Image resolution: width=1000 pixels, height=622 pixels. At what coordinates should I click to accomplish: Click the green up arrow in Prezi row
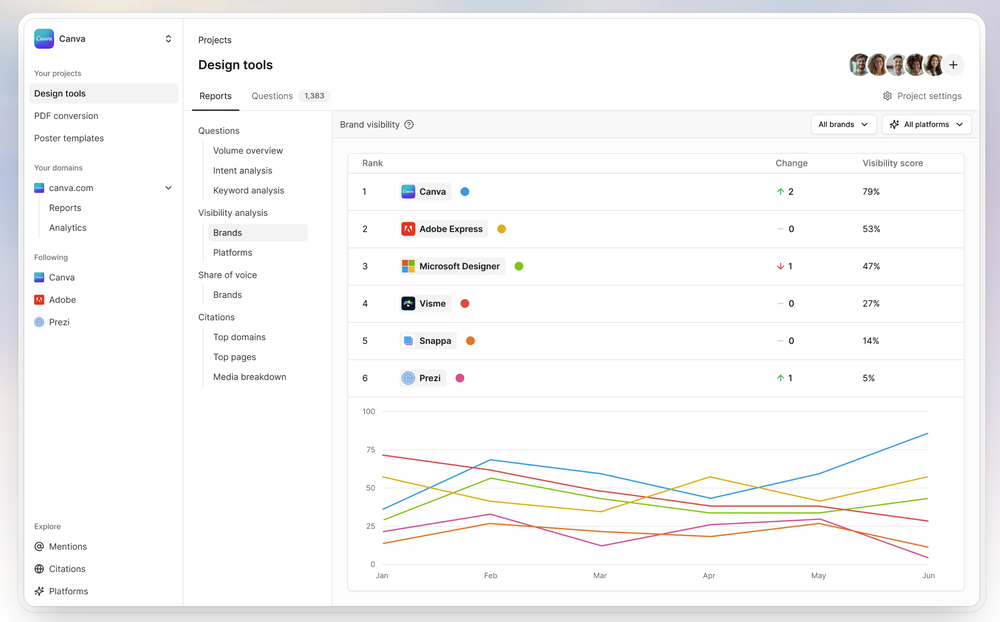(780, 378)
